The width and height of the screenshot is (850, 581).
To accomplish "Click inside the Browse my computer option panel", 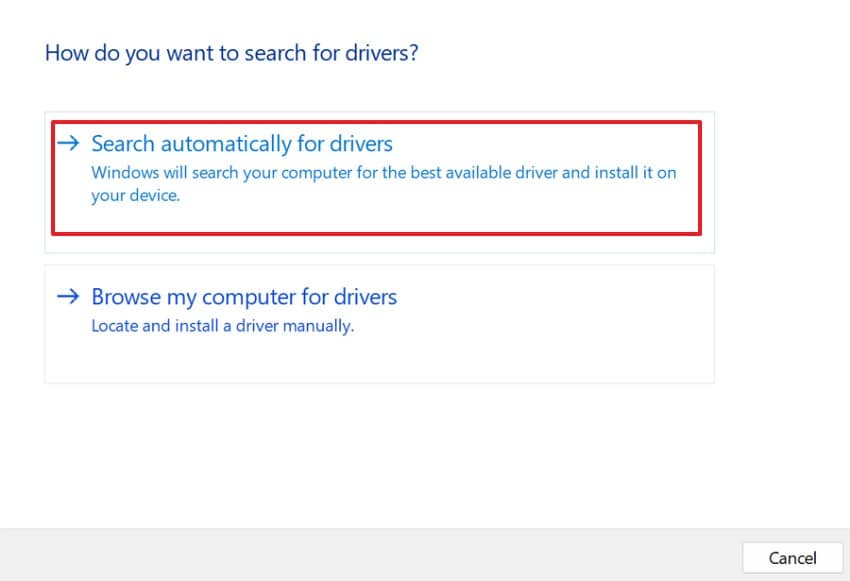I will tap(380, 323).
